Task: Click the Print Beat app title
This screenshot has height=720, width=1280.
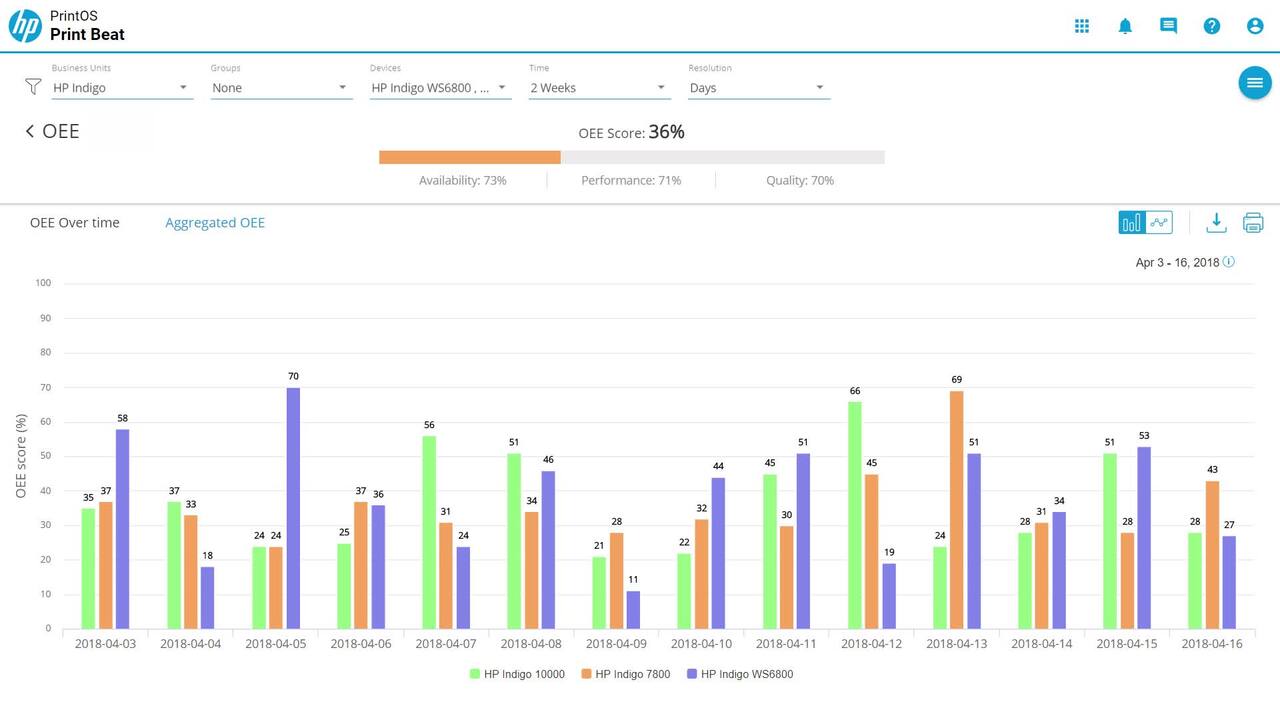Action: click(x=87, y=35)
